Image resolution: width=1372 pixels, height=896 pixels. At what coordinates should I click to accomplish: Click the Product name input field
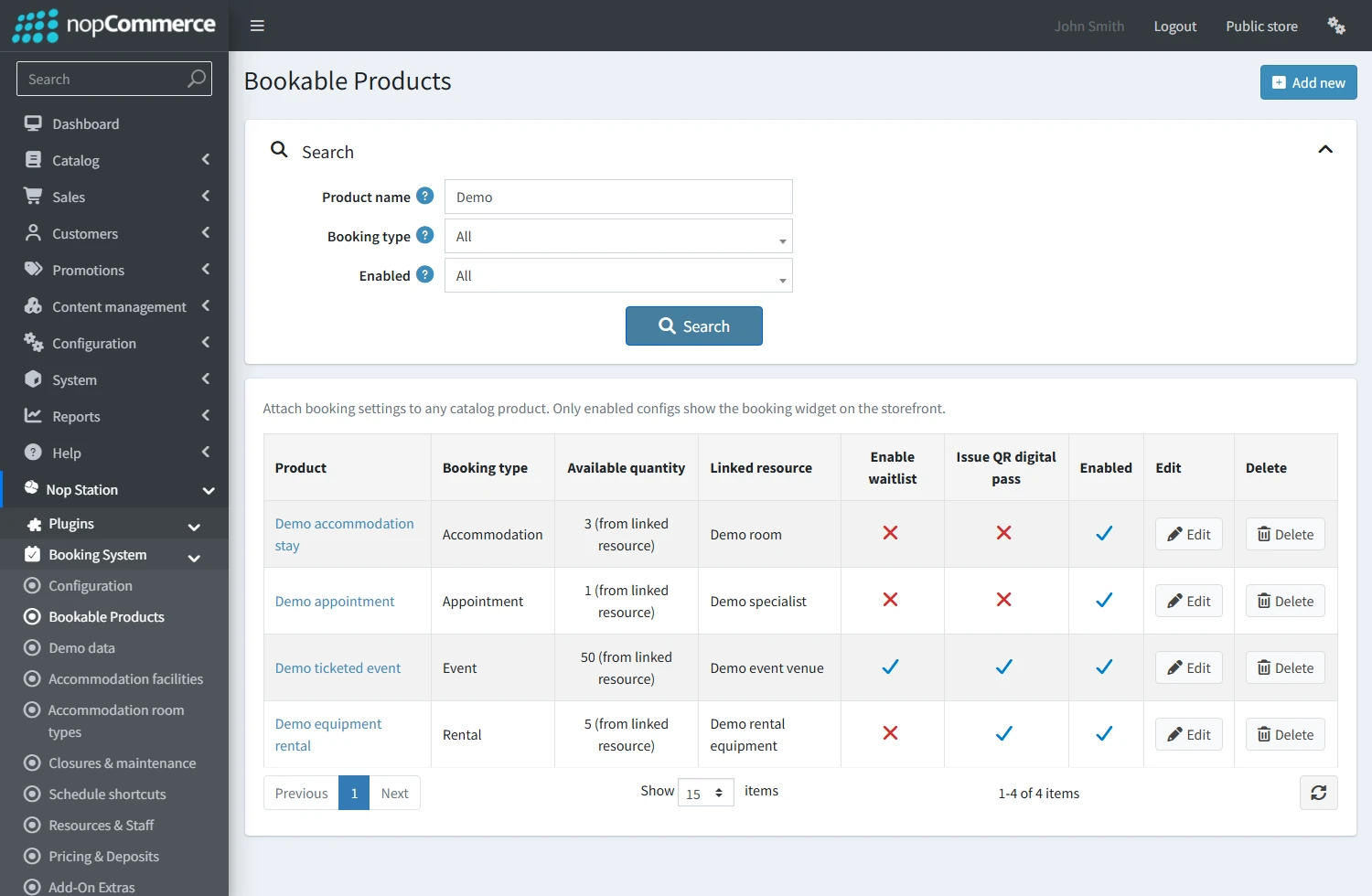618,197
